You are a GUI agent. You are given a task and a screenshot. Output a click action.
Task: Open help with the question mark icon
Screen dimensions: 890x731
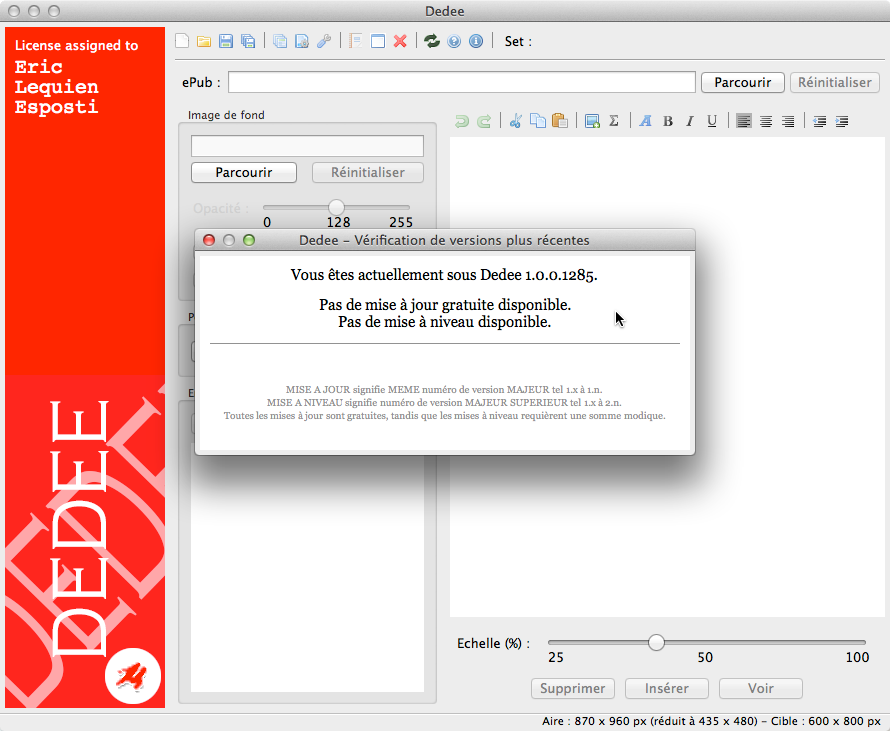(454, 41)
